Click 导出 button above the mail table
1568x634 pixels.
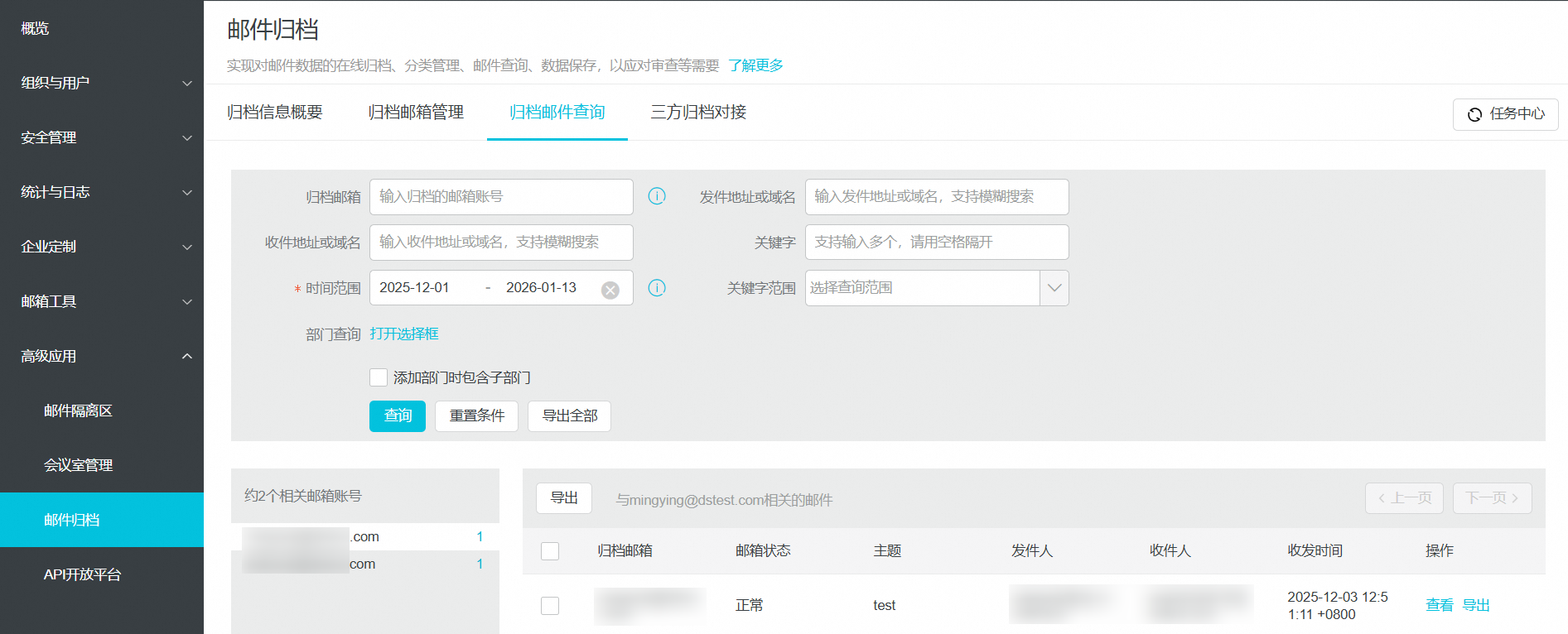[x=564, y=498]
